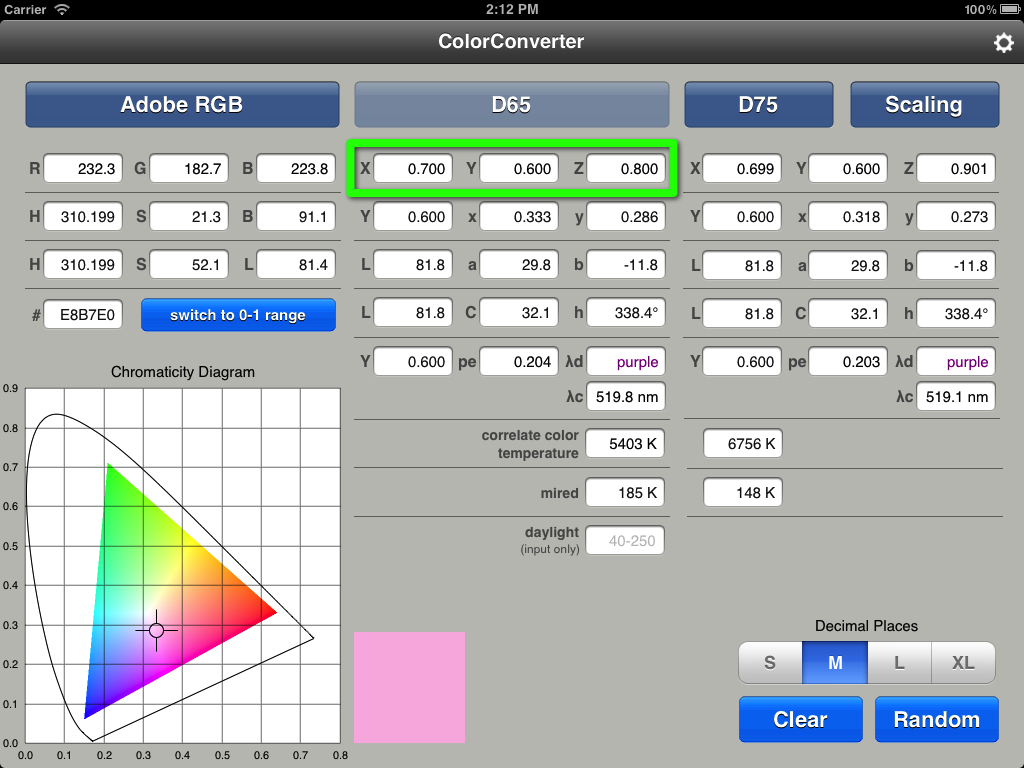Image resolution: width=1024 pixels, height=768 pixels.
Task: Tap the pink color preview swatch
Action: (409, 687)
